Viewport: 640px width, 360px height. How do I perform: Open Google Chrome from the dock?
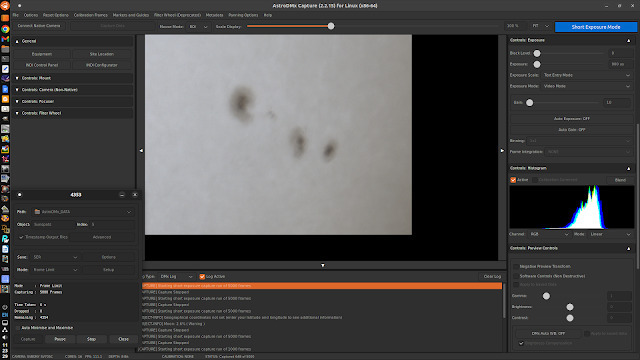tap(5, 29)
